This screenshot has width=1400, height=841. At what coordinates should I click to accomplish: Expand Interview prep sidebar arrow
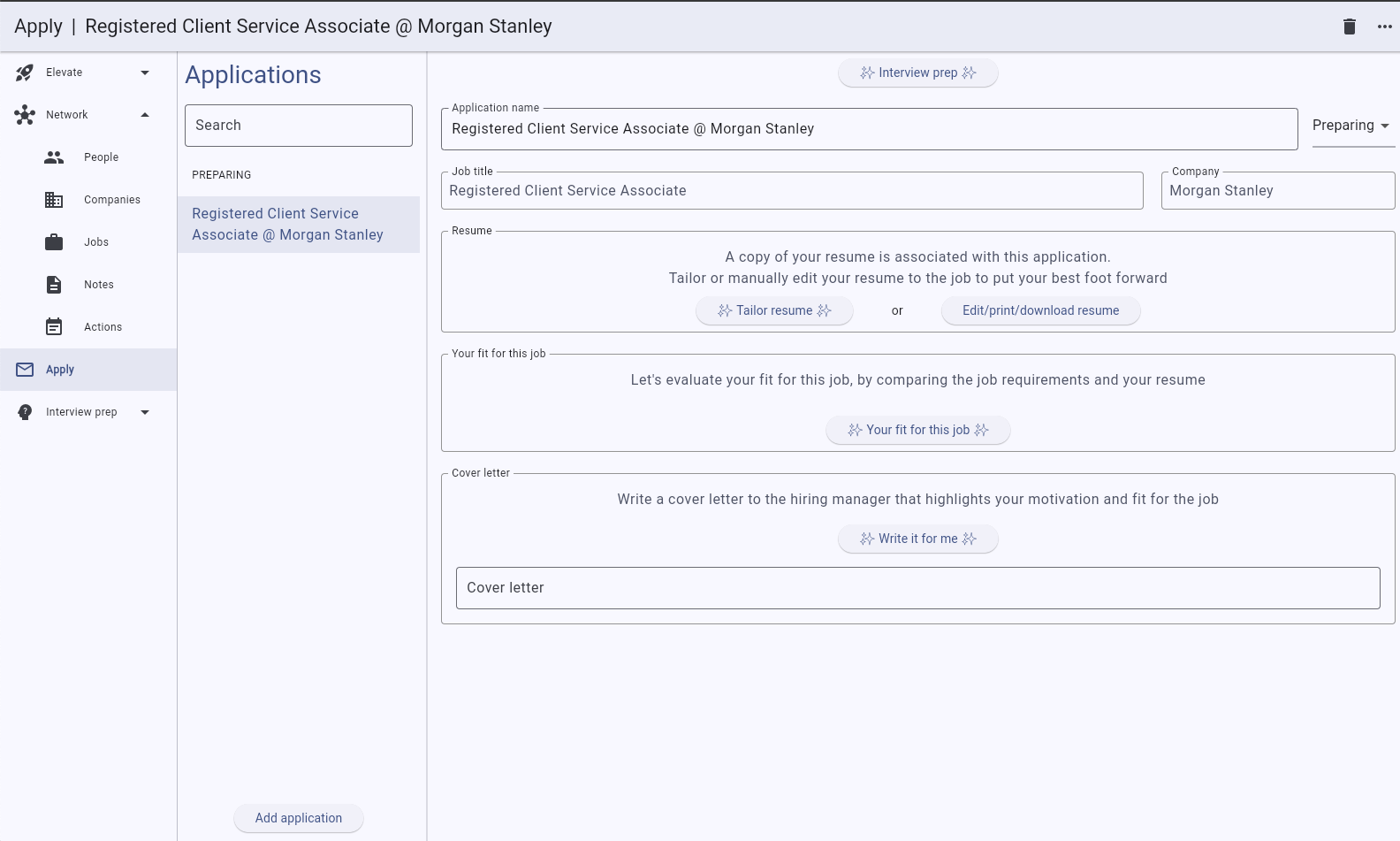point(145,412)
